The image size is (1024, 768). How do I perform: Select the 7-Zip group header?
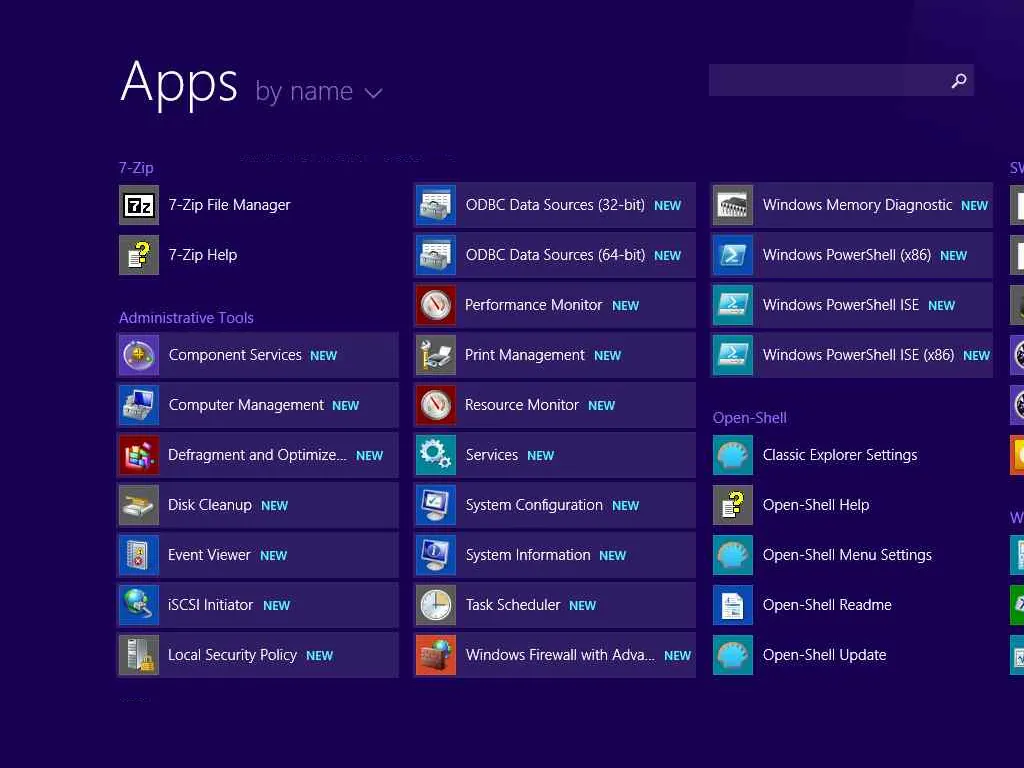(x=136, y=168)
